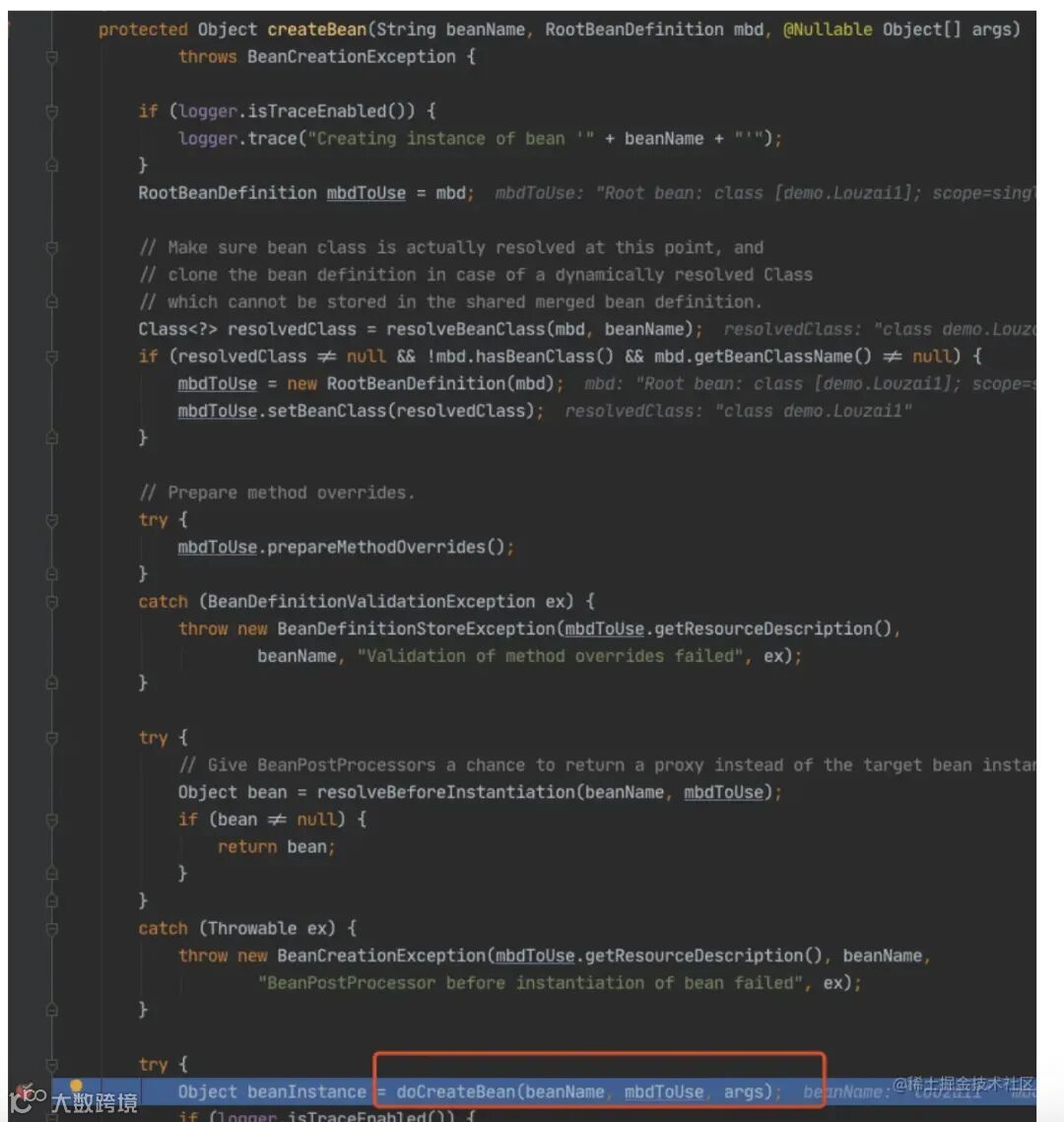Click the 'prepareMethodOverrides()' call
The width and height of the screenshot is (1064, 1122).
click(x=385, y=548)
